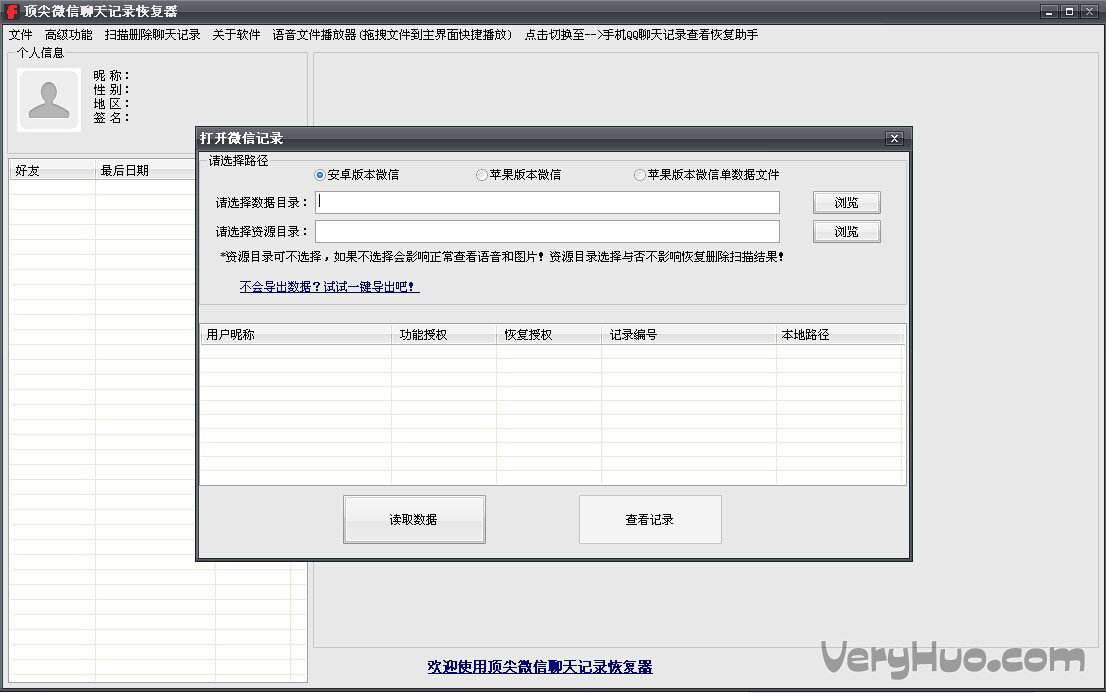
Task: Click the 查看记录 button
Action: coord(650,519)
